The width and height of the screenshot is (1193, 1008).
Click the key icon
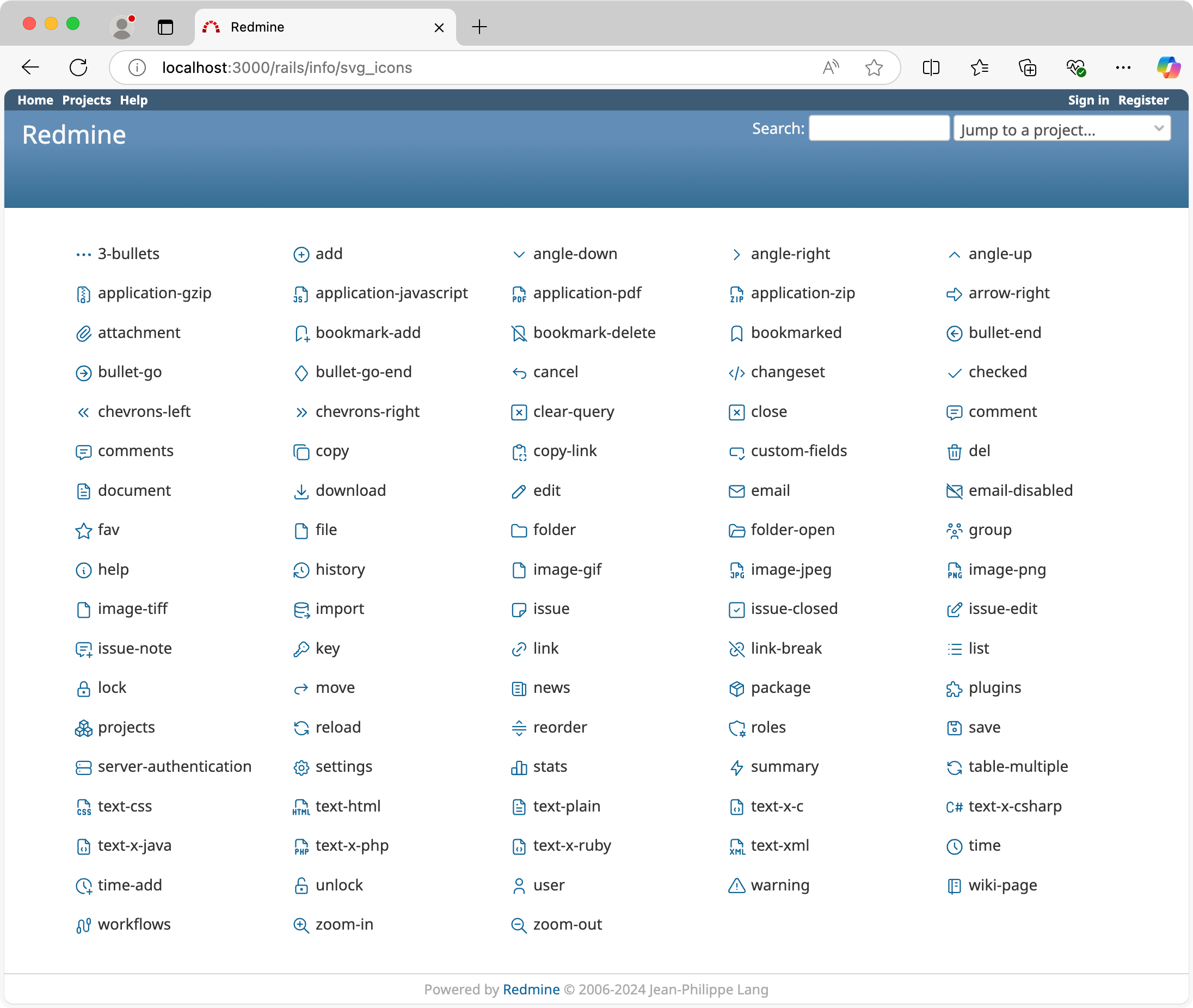(301, 649)
